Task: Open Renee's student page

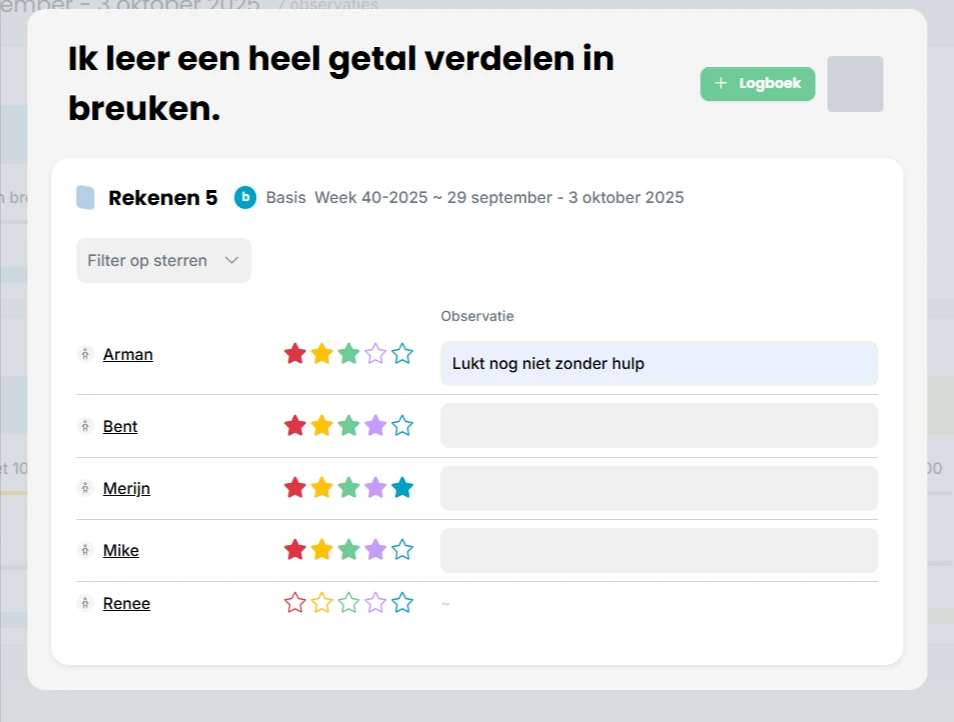Action: 126,603
